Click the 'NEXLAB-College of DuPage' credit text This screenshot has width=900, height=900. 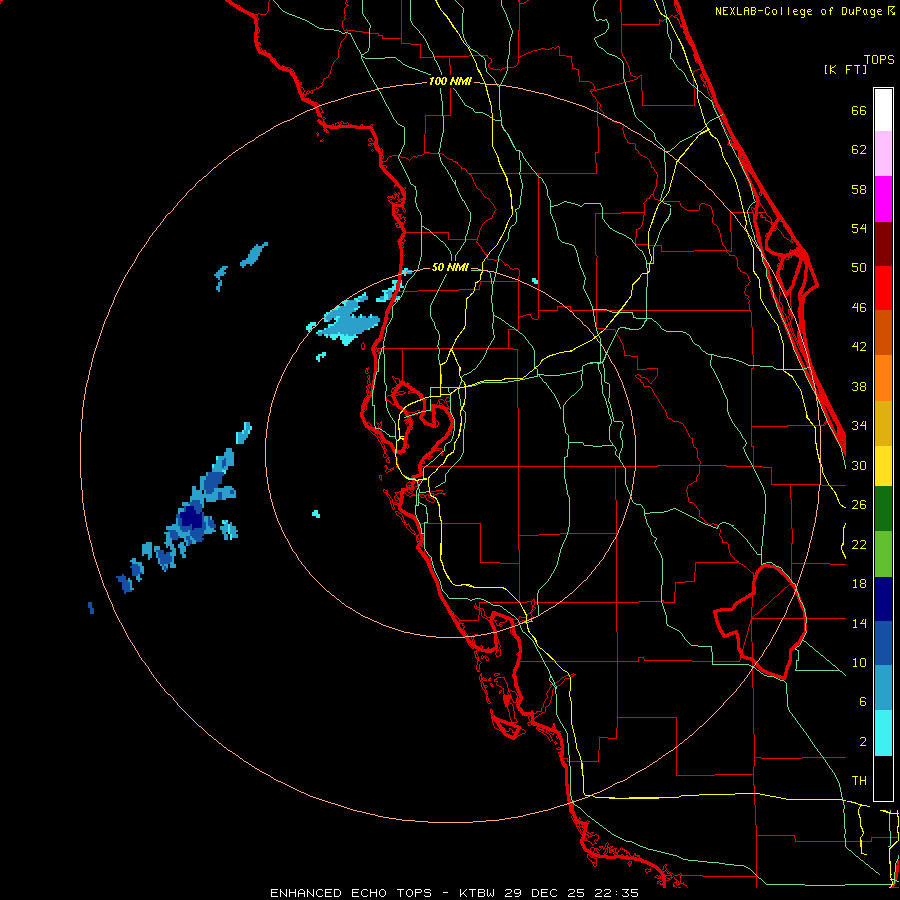click(798, 11)
